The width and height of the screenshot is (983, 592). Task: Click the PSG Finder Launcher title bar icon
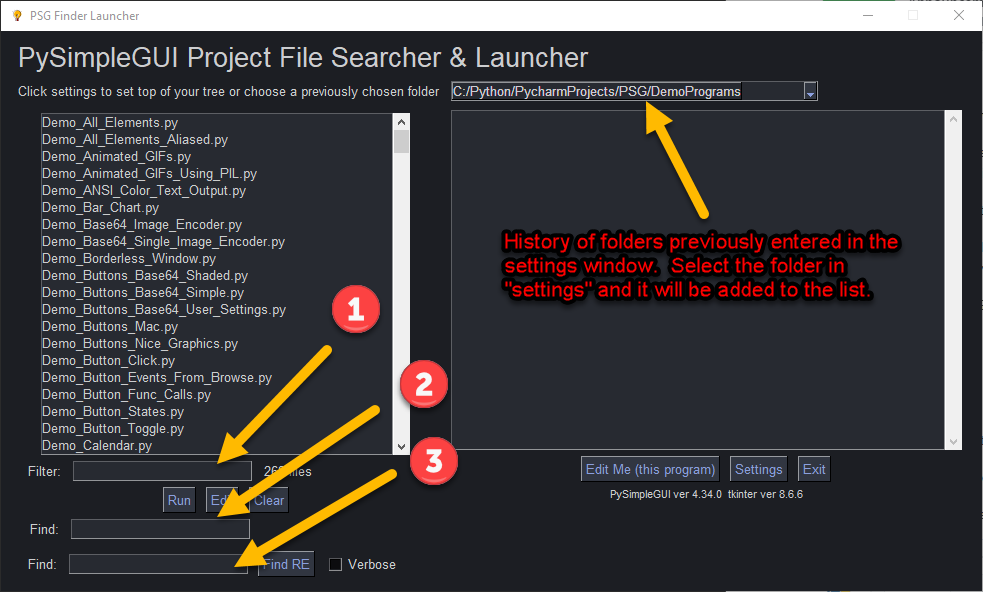(17, 15)
